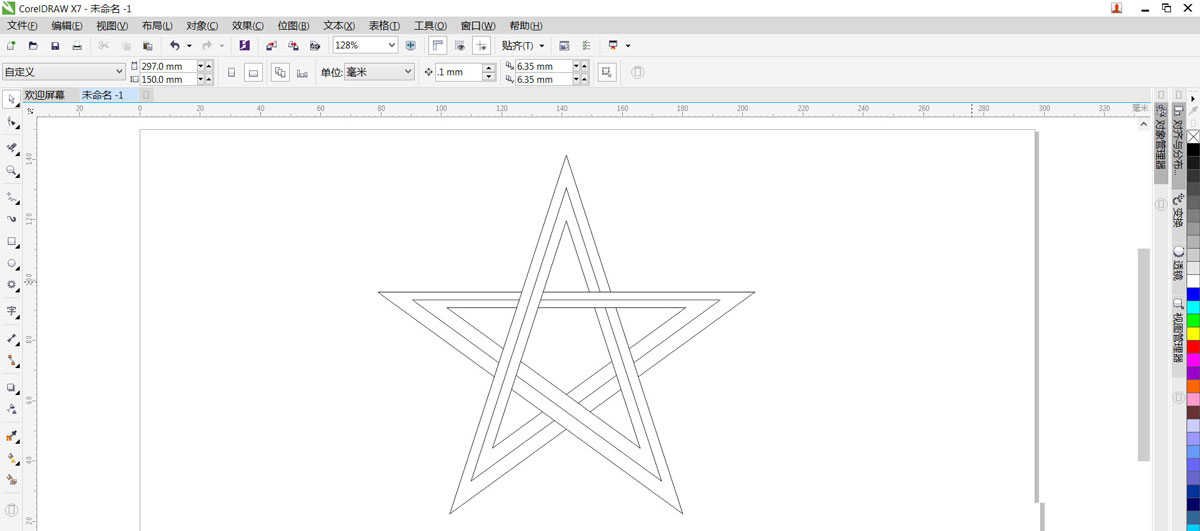Select the Text tool (字)
The image size is (1200, 531).
click(12, 311)
